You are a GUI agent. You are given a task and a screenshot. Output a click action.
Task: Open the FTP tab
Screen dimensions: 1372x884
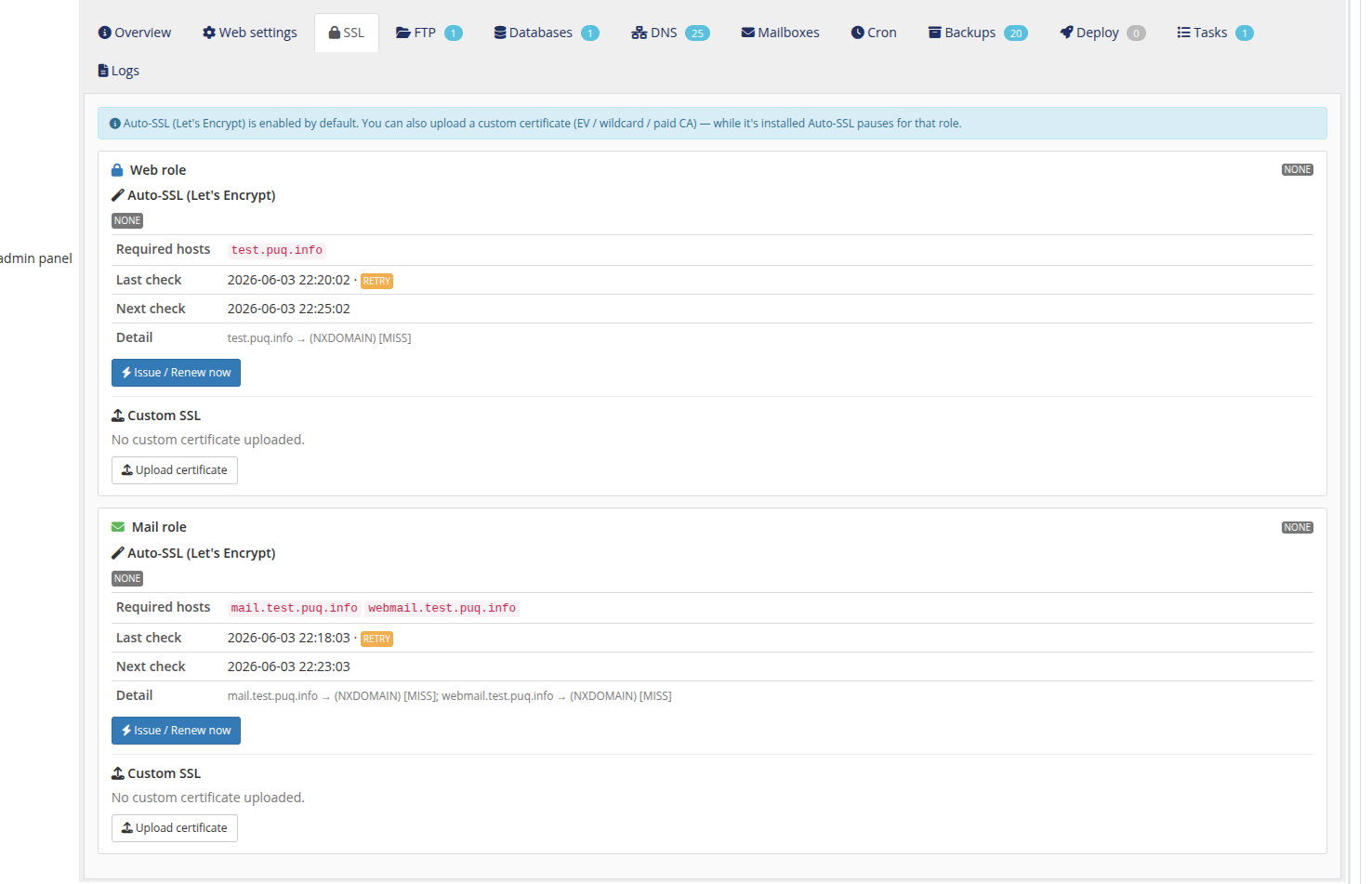point(429,33)
